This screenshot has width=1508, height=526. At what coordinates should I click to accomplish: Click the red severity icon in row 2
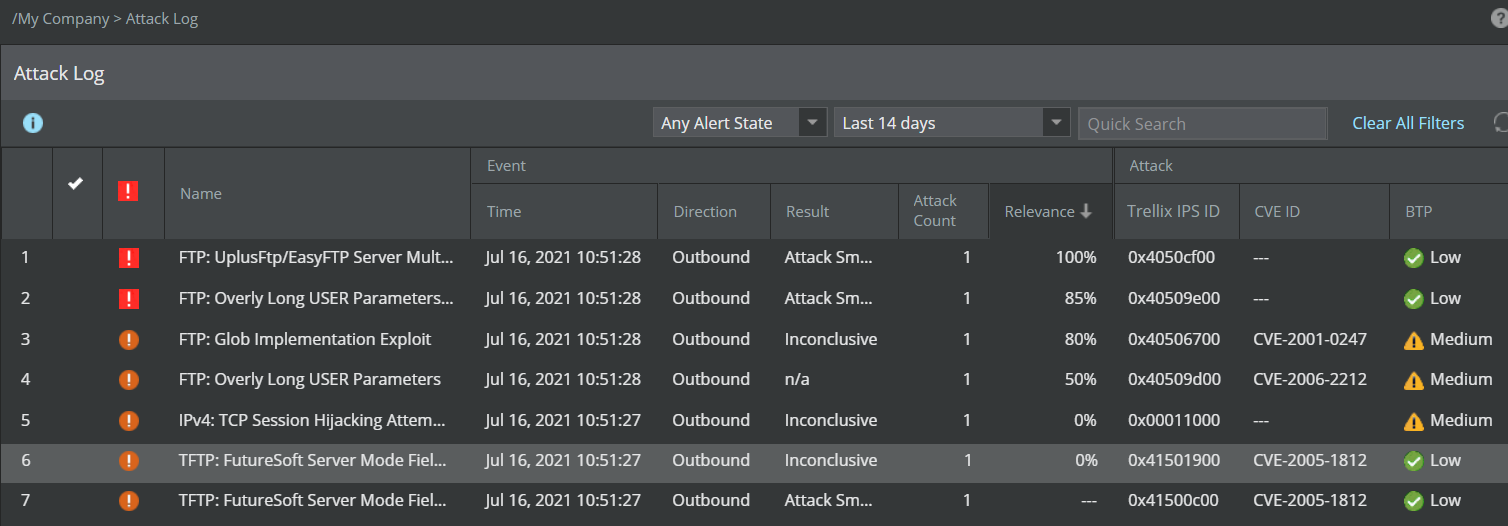tap(128, 298)
